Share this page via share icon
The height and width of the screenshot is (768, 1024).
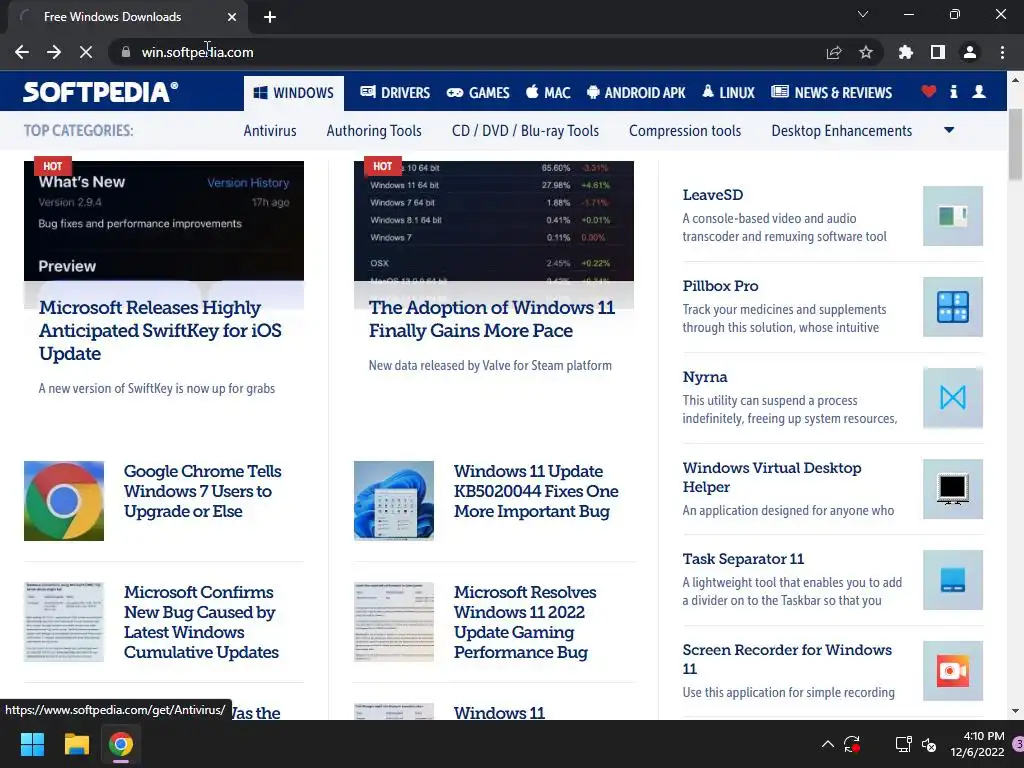tap(834, 52)
